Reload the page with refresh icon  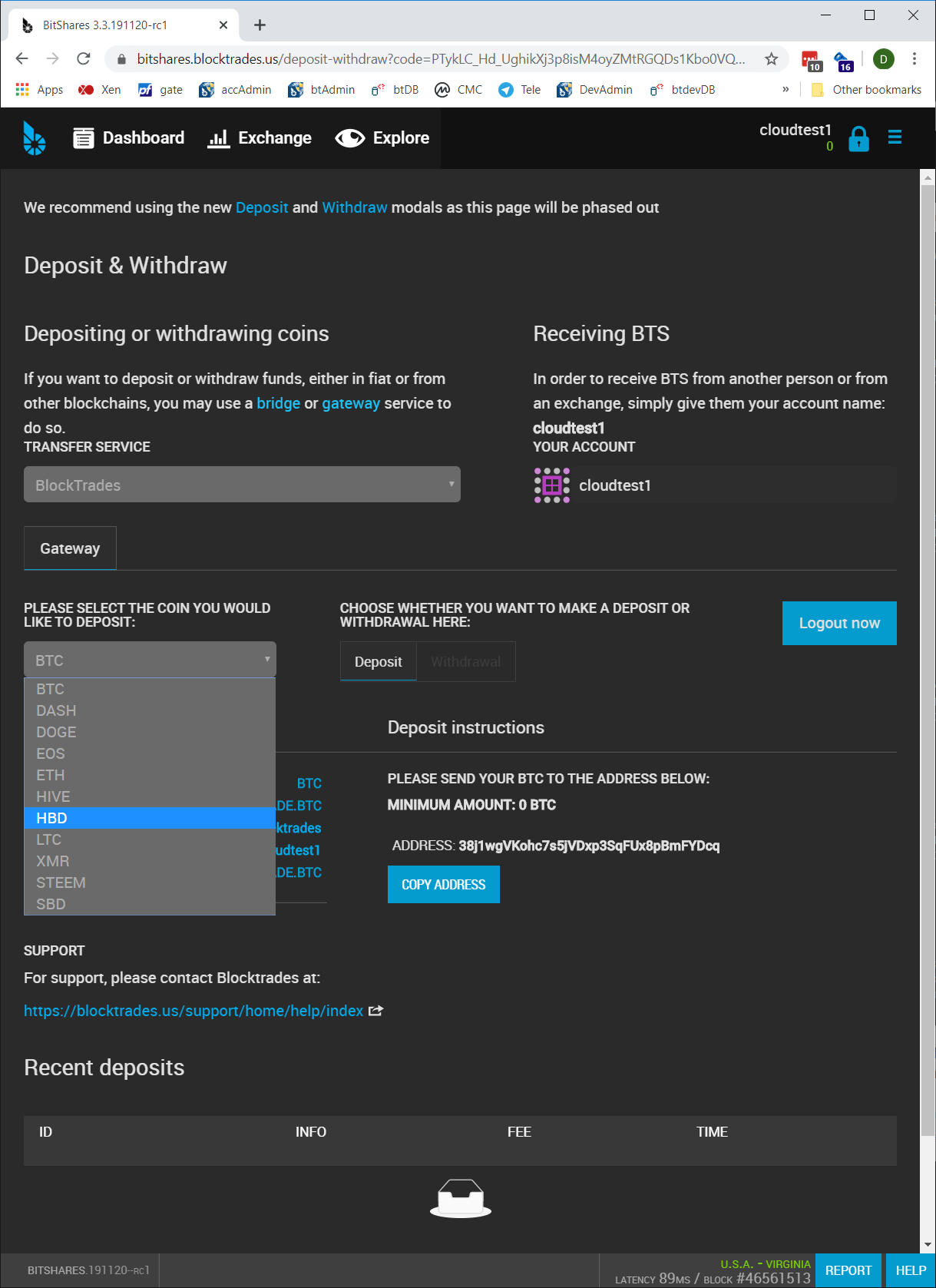coord(84,58)
